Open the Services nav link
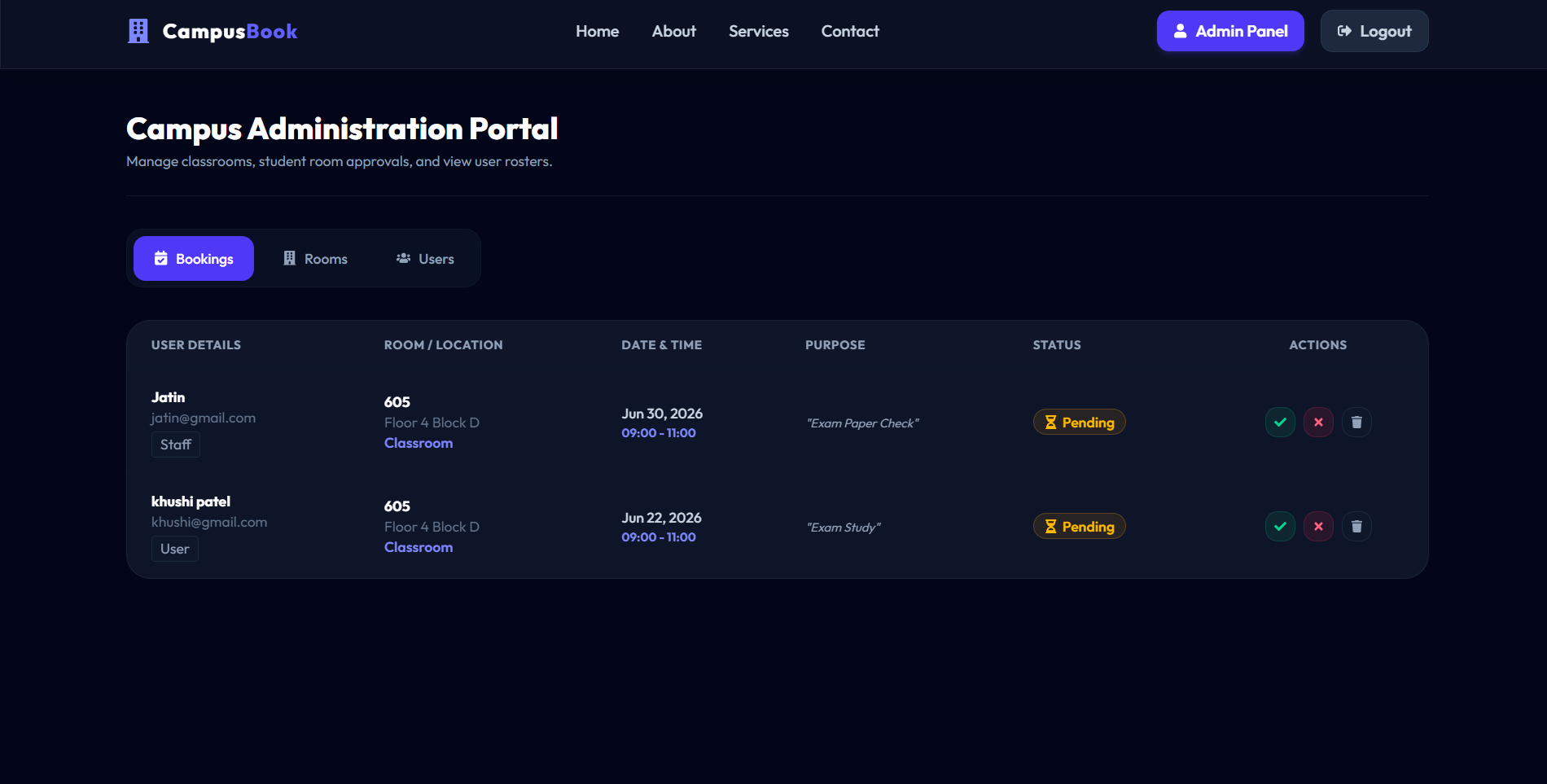Image resolution: width=1547 pixels, height=784 pixels. coord(758,31)
